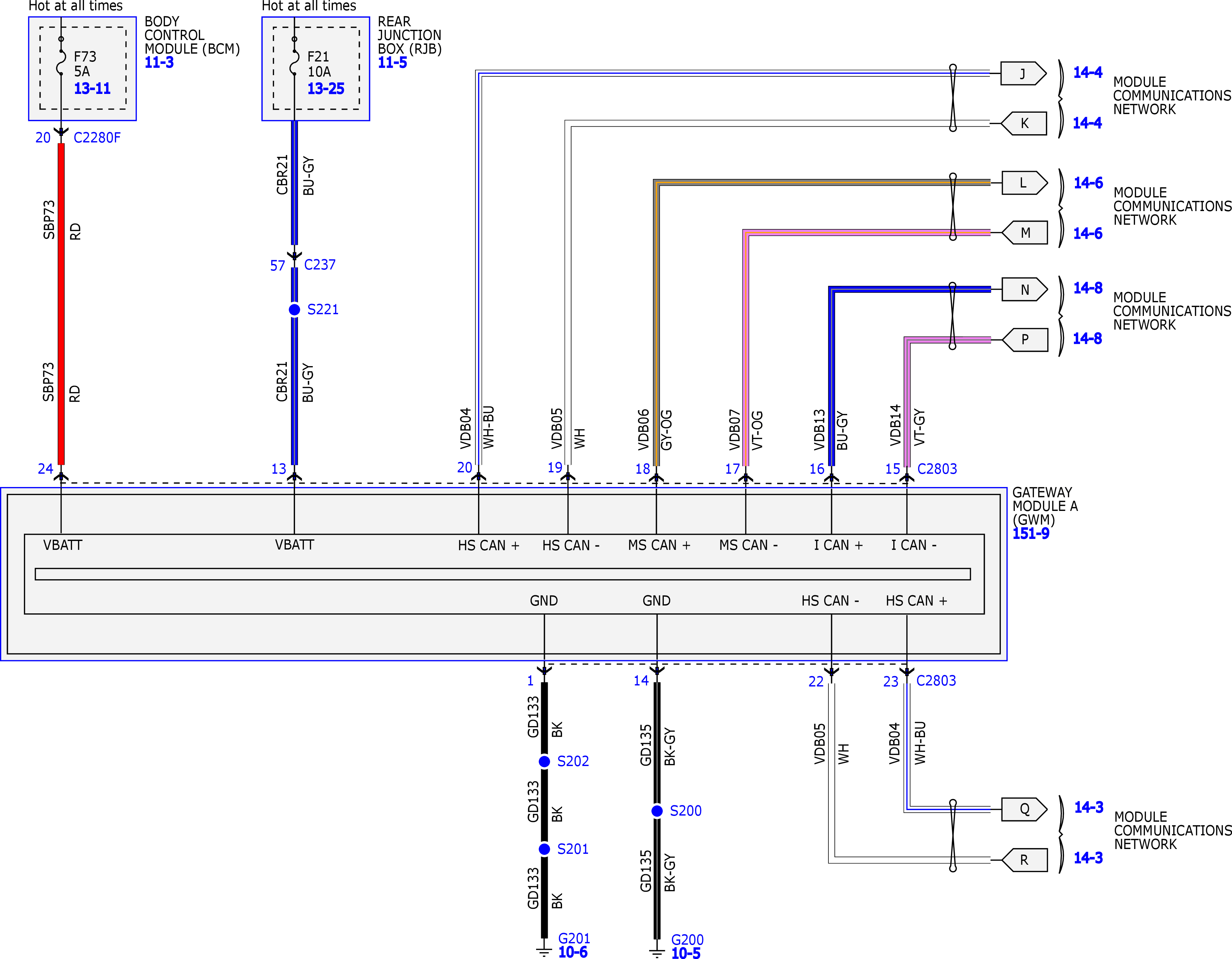Click the MS CAN + terminal label
The height and width of the screenshot is (959, 1232).
[659, 545]
